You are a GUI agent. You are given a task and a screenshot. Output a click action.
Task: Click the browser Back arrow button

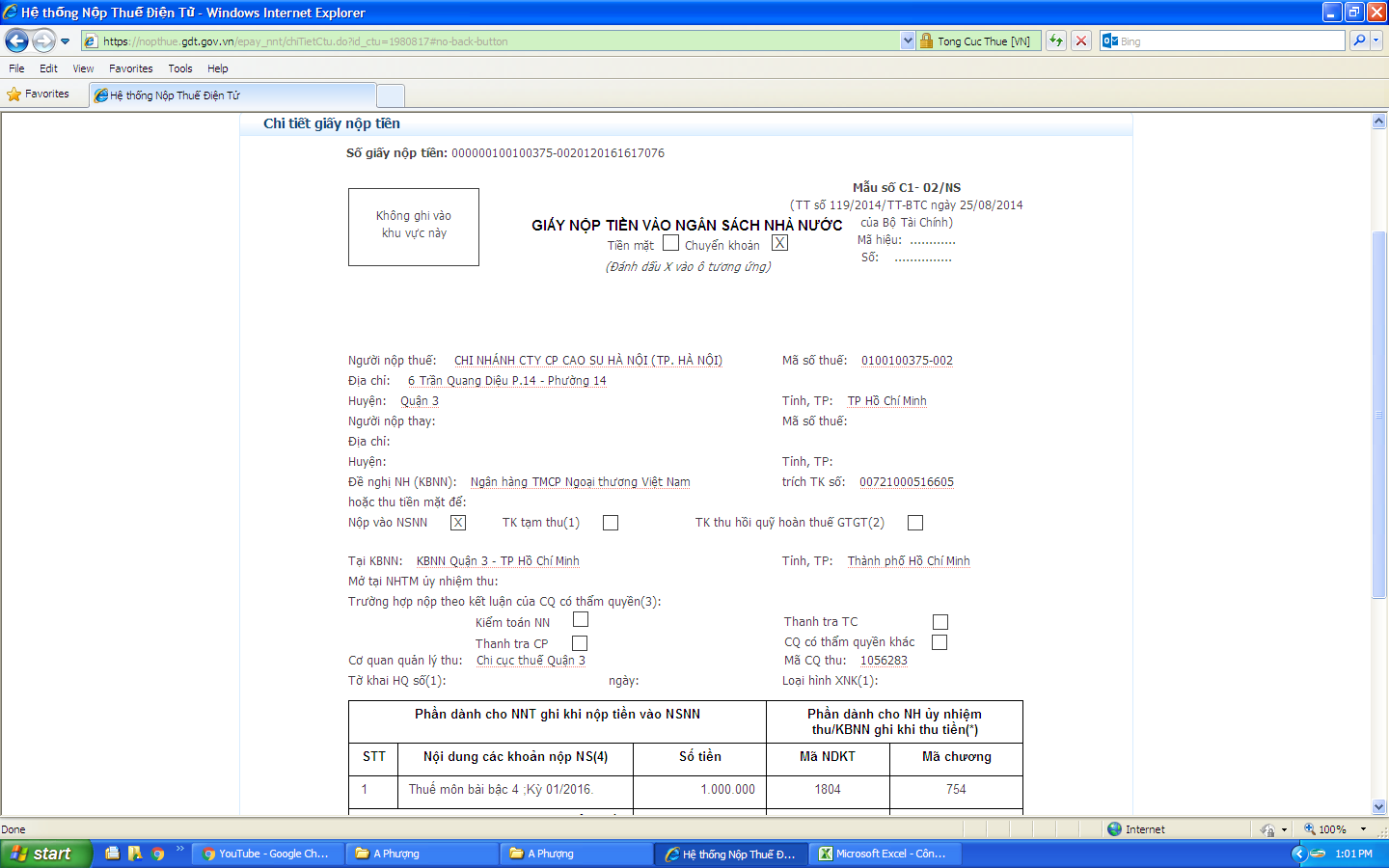[17, 41]
